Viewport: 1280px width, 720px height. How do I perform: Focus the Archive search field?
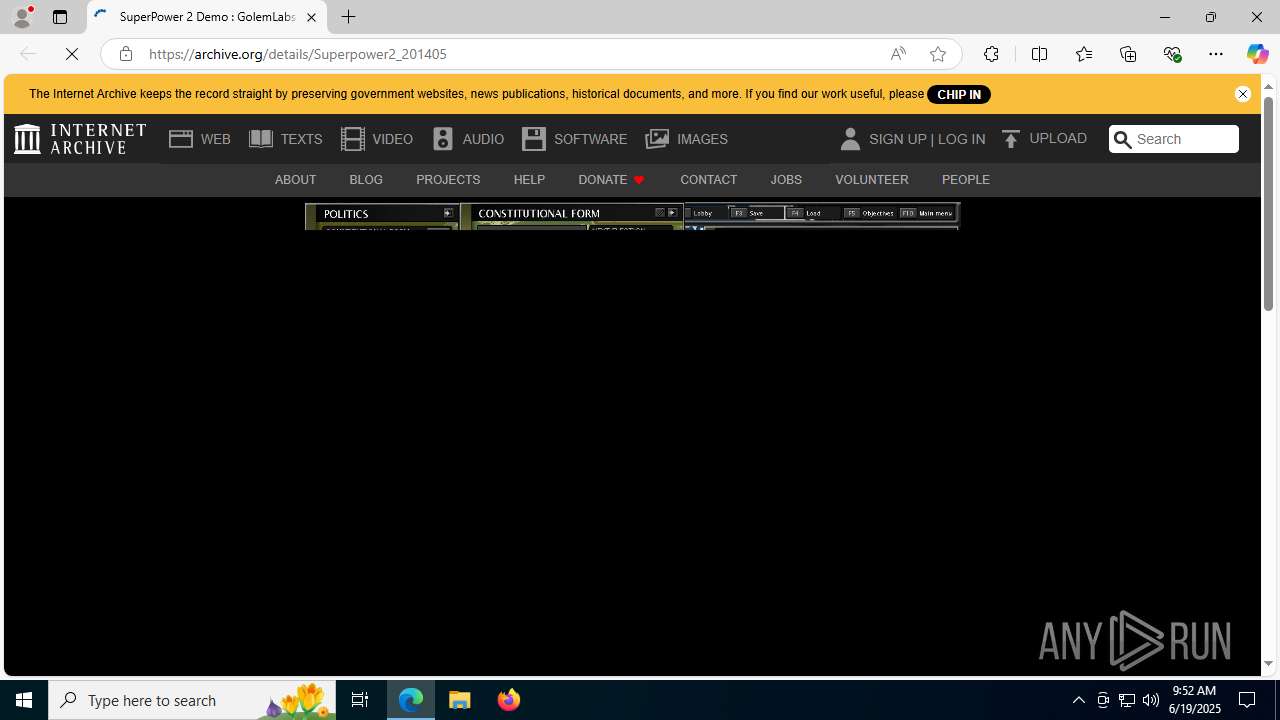coord(1183,139)
